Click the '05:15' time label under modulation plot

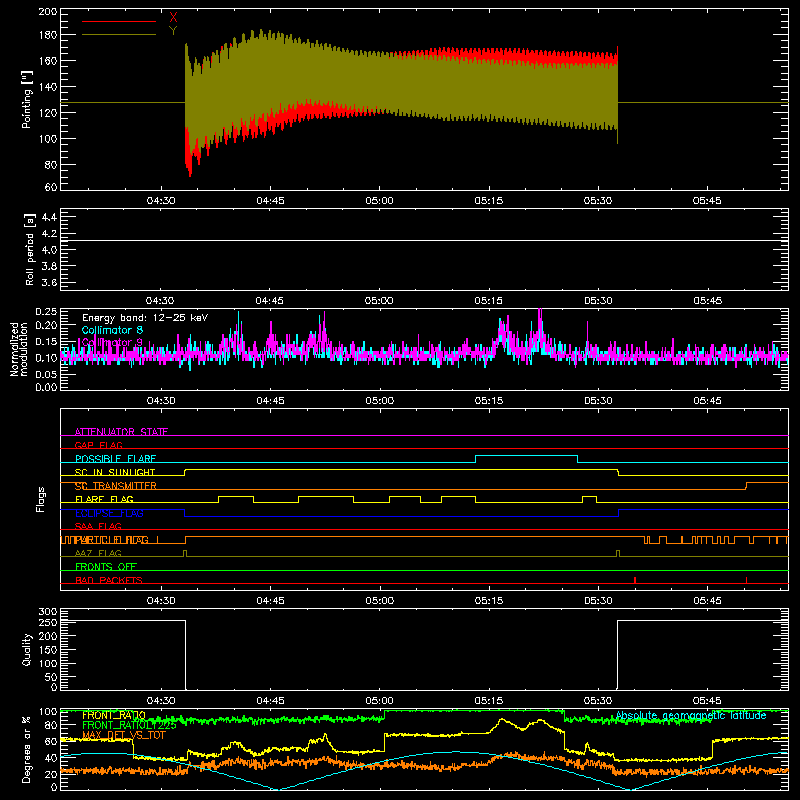[489, 401]
